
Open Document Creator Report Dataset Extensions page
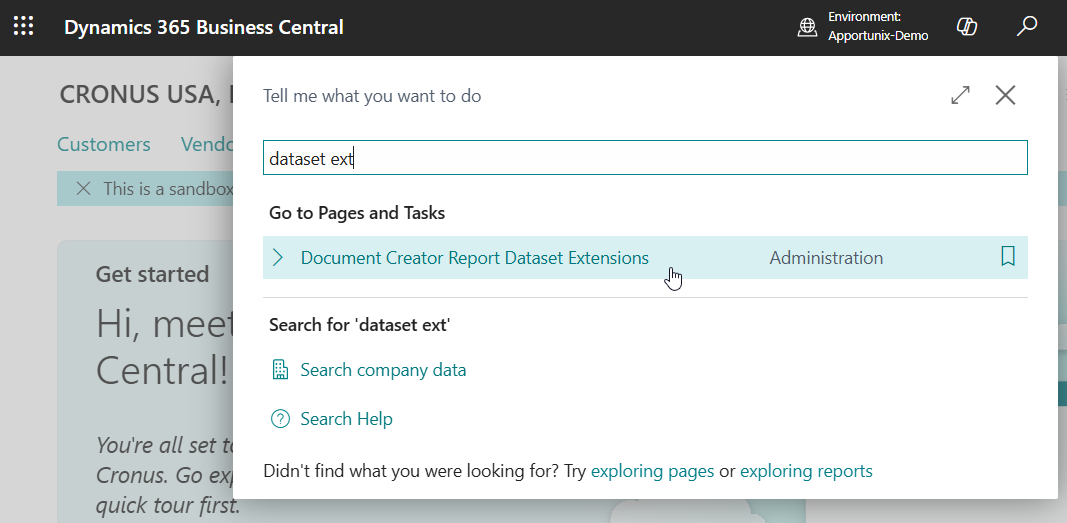[x=474, y=258]
